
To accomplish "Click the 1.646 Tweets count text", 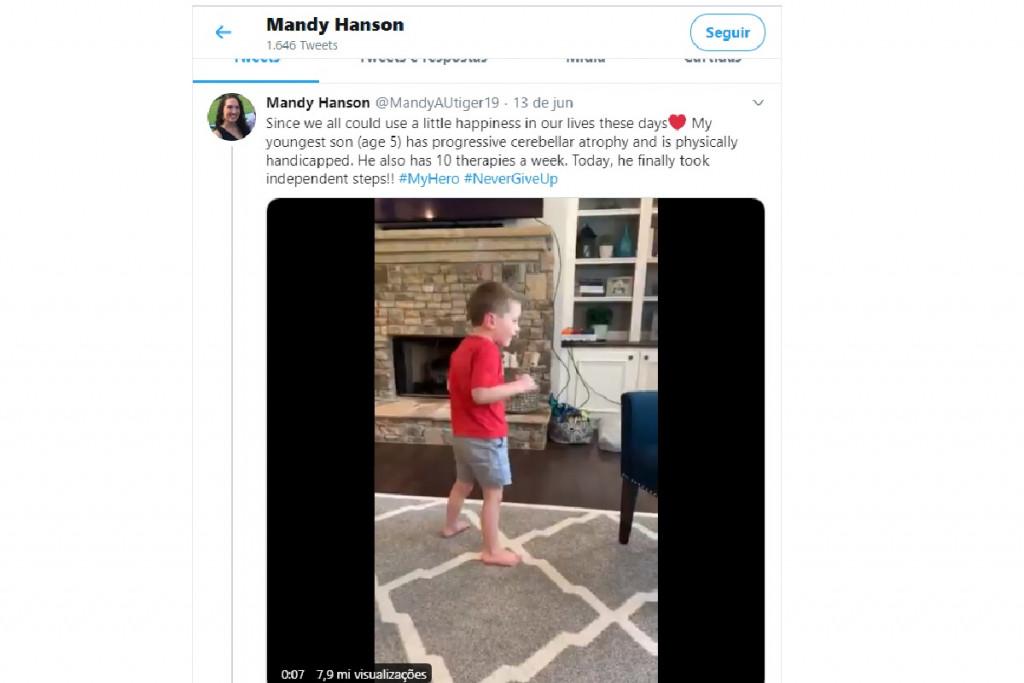I will [302, 46].
